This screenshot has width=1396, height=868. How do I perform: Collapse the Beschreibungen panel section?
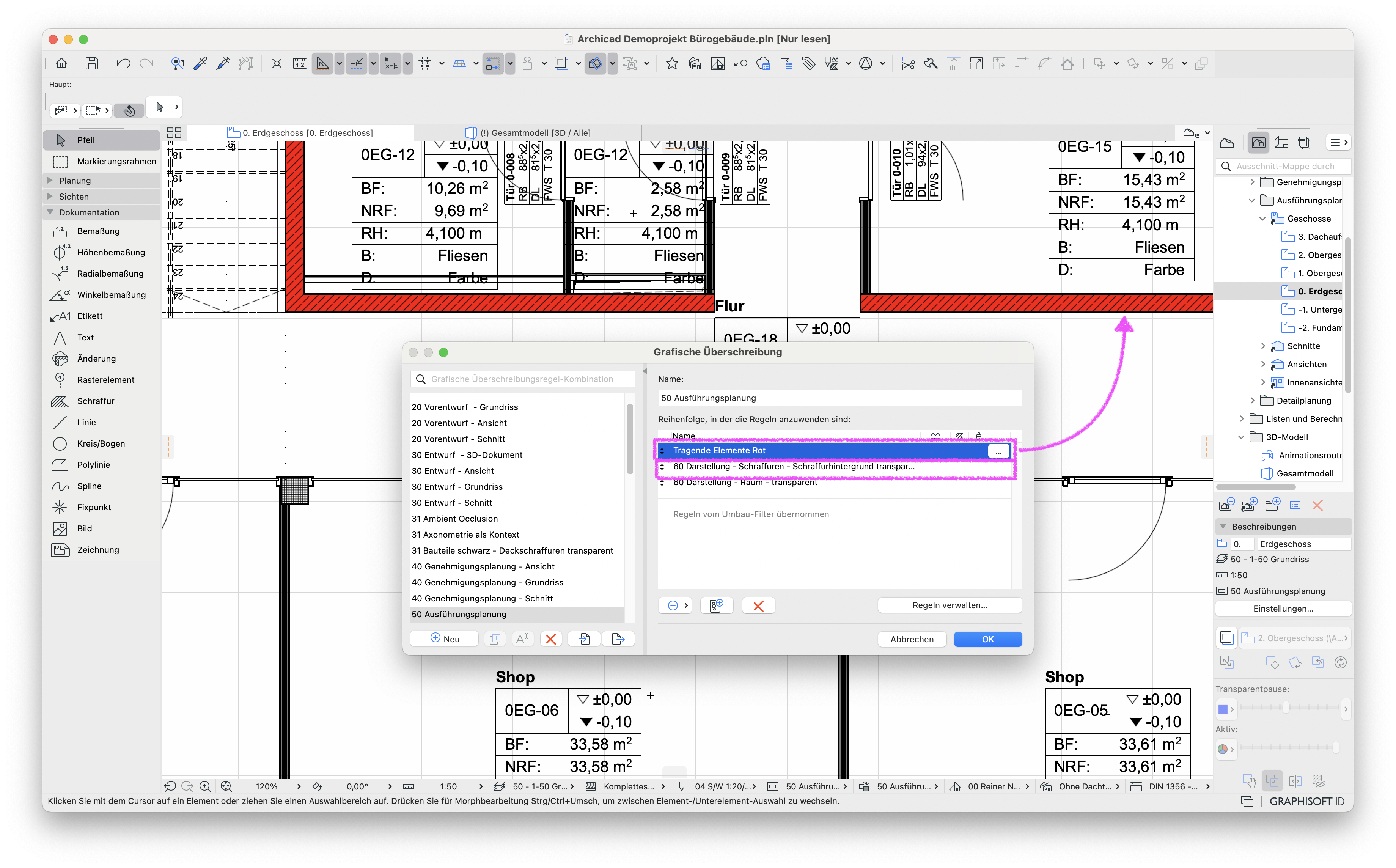pyautogui.click(x=1223, y=527)
